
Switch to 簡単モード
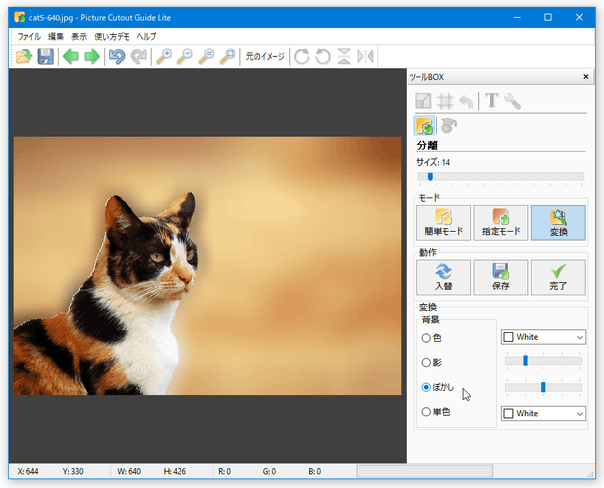tap(443, 223)
